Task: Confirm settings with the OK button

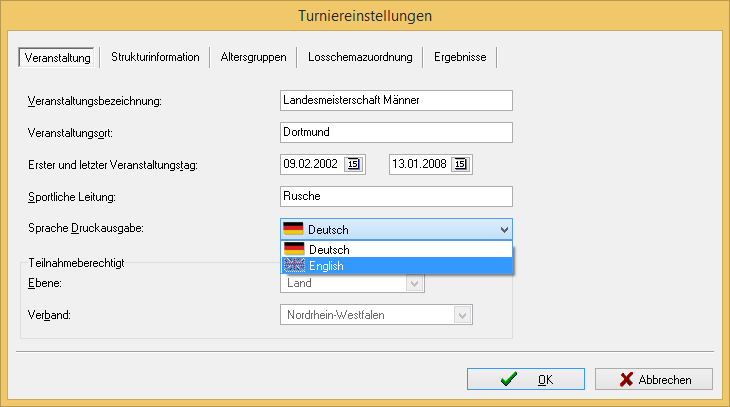Action: click(x=526, y=379)
